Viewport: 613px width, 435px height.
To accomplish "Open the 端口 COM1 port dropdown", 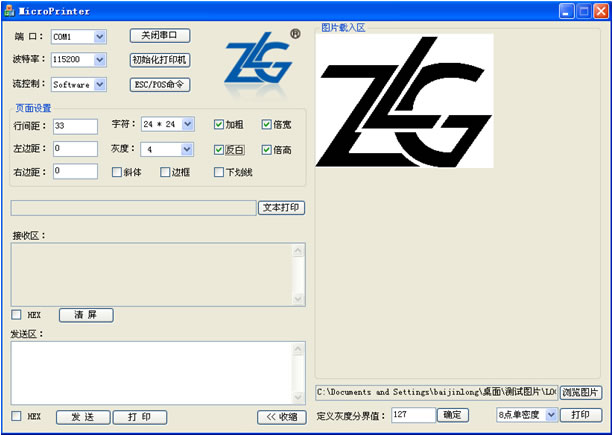I will [99, 37].
